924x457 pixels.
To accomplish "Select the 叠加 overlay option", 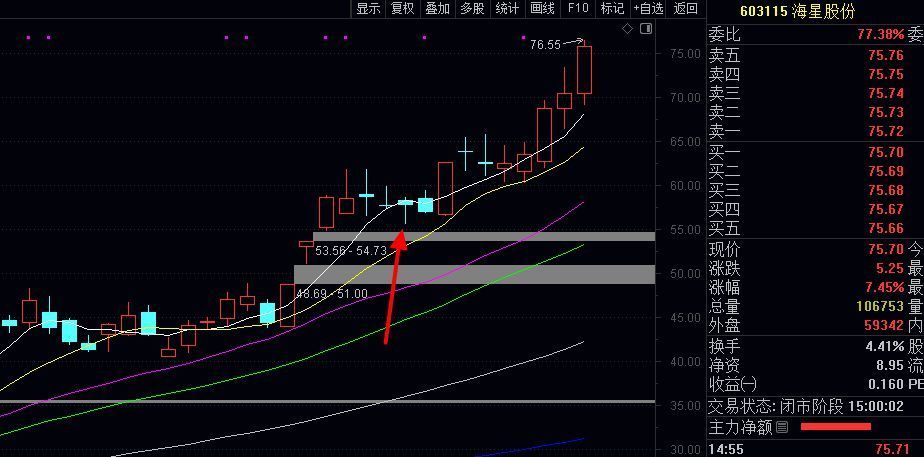I will click(x=437, y=8).
